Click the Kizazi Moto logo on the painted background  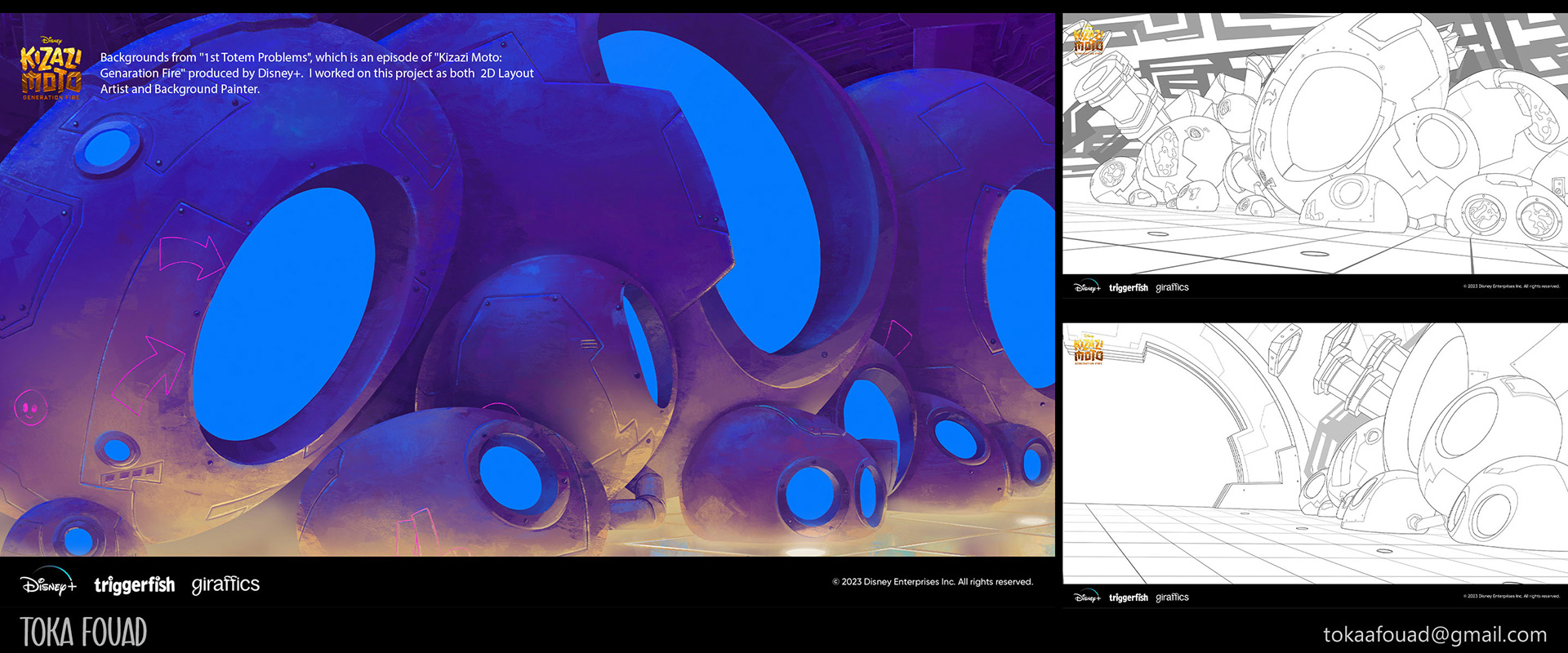pos(51,69)
